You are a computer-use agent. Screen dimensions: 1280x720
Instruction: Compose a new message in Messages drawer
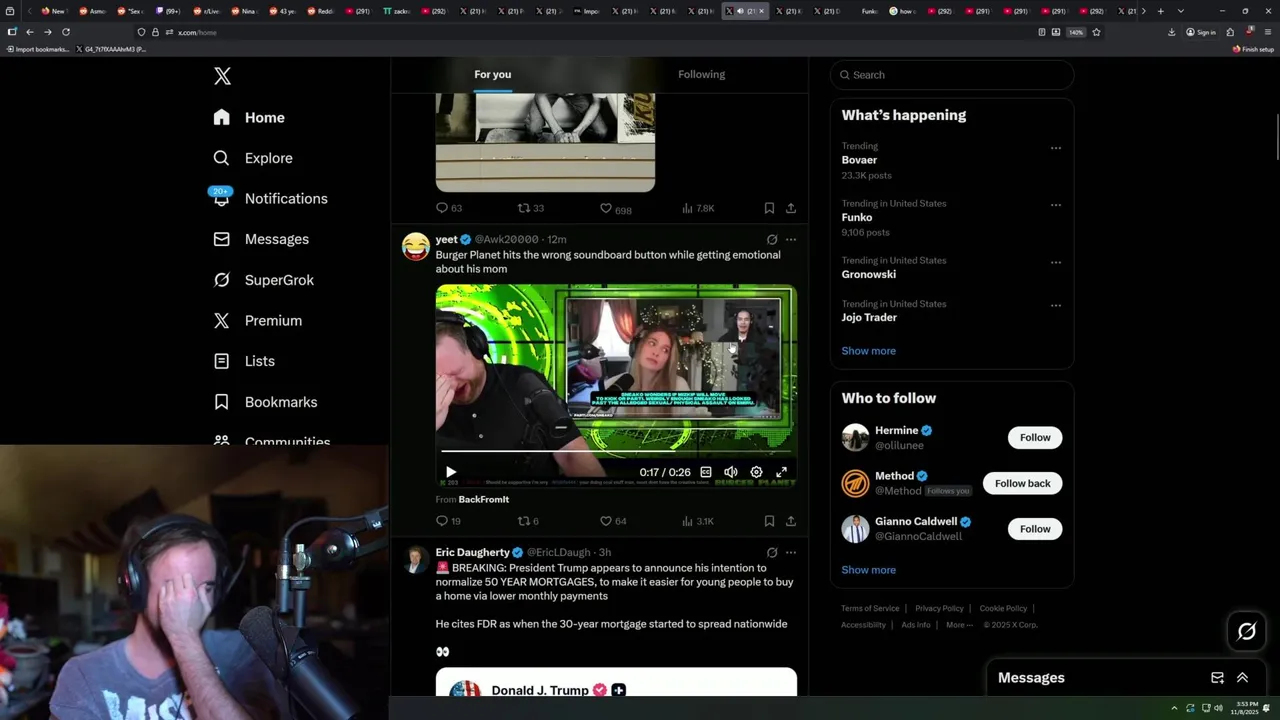(x=1217, y=678)
